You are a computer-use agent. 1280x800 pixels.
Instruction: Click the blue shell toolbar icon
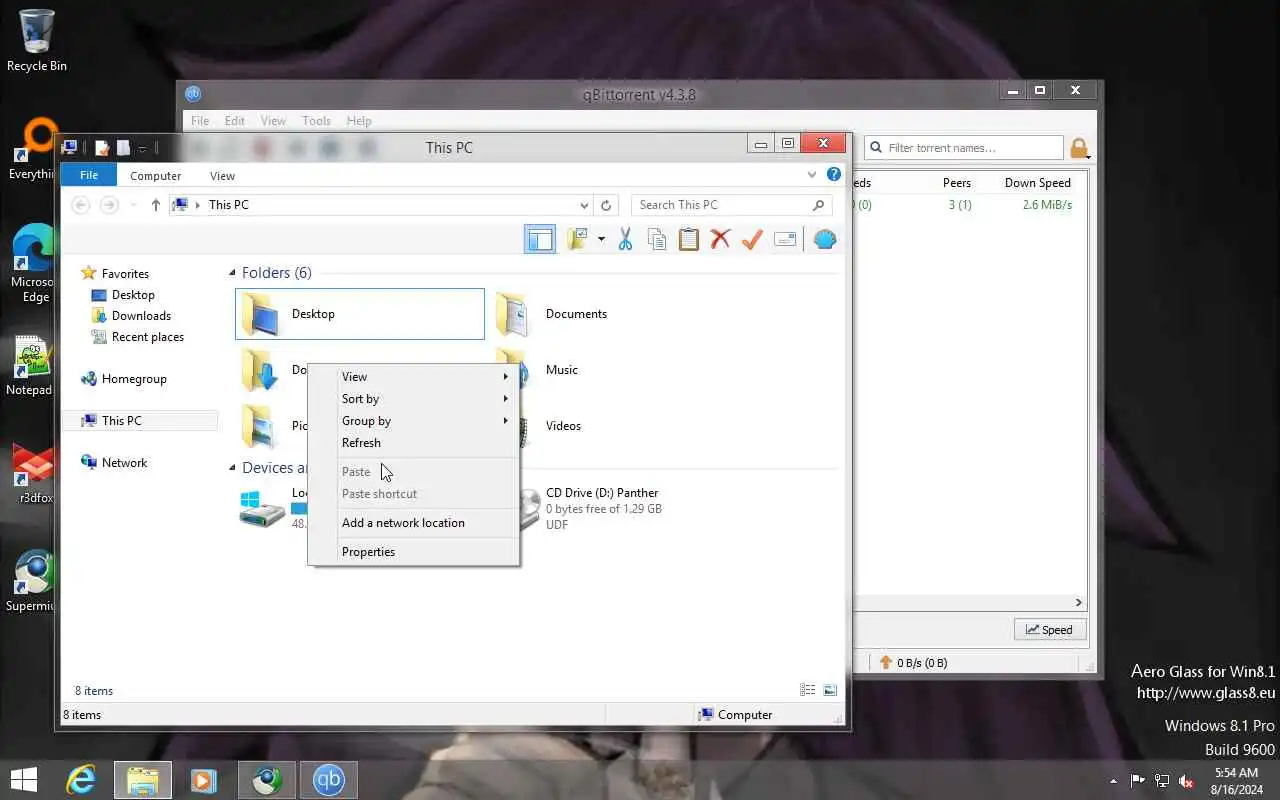(x=825, y=239)
